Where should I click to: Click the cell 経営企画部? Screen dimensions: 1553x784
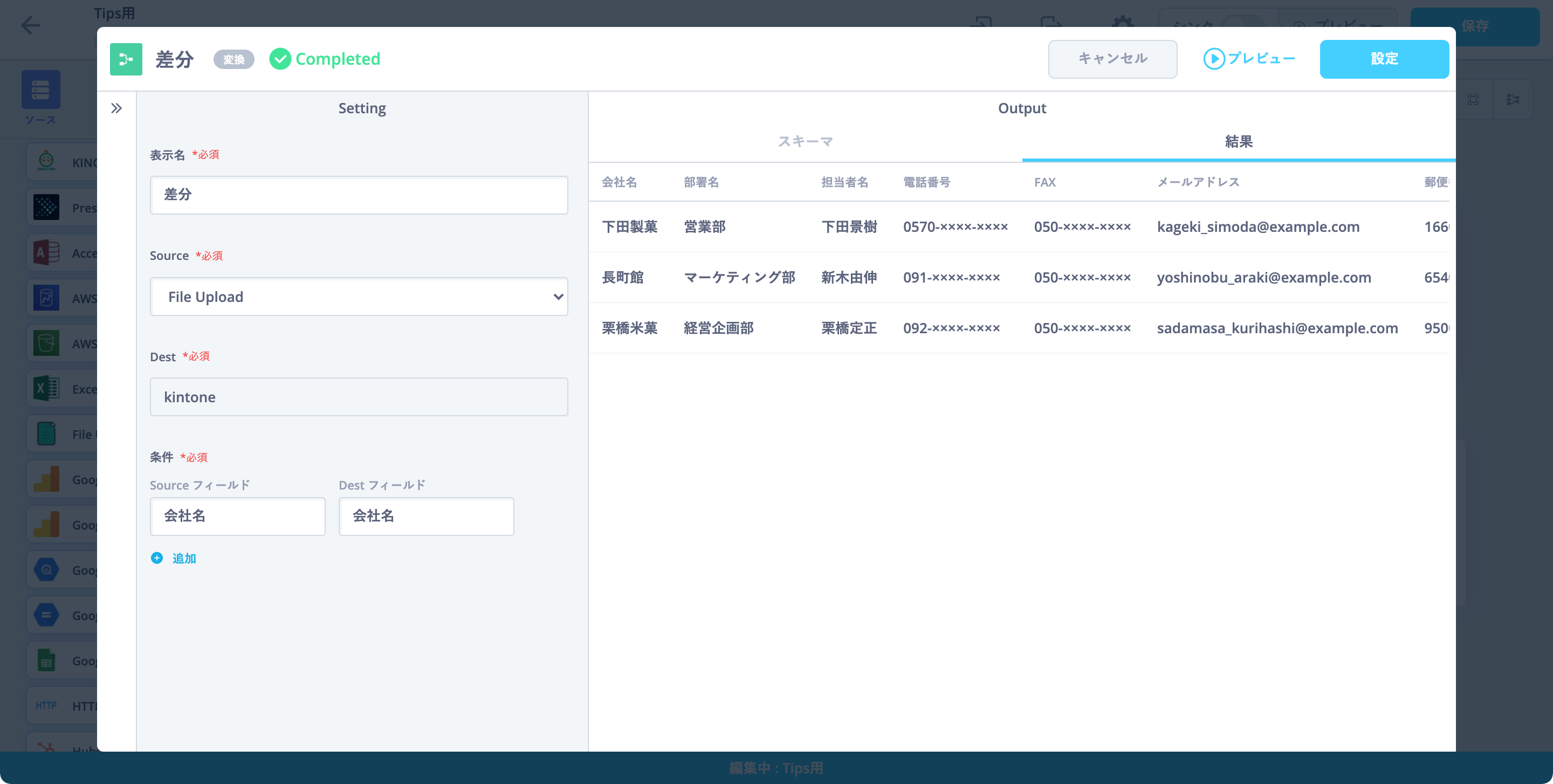(x=719, y=328)
